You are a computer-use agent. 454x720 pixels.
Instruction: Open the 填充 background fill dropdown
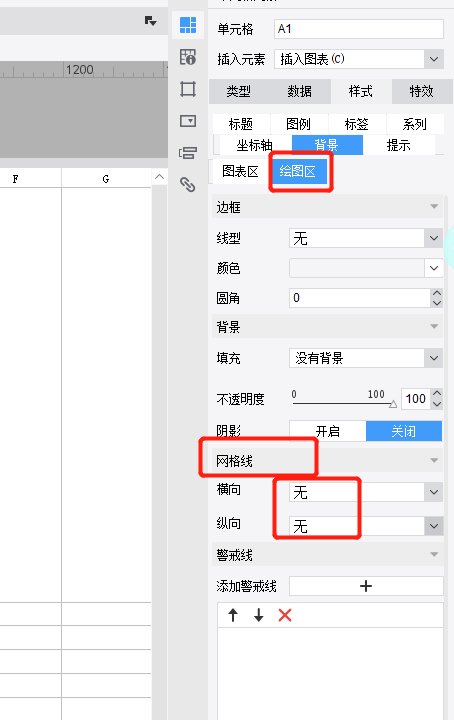click(x=434, y=358)
